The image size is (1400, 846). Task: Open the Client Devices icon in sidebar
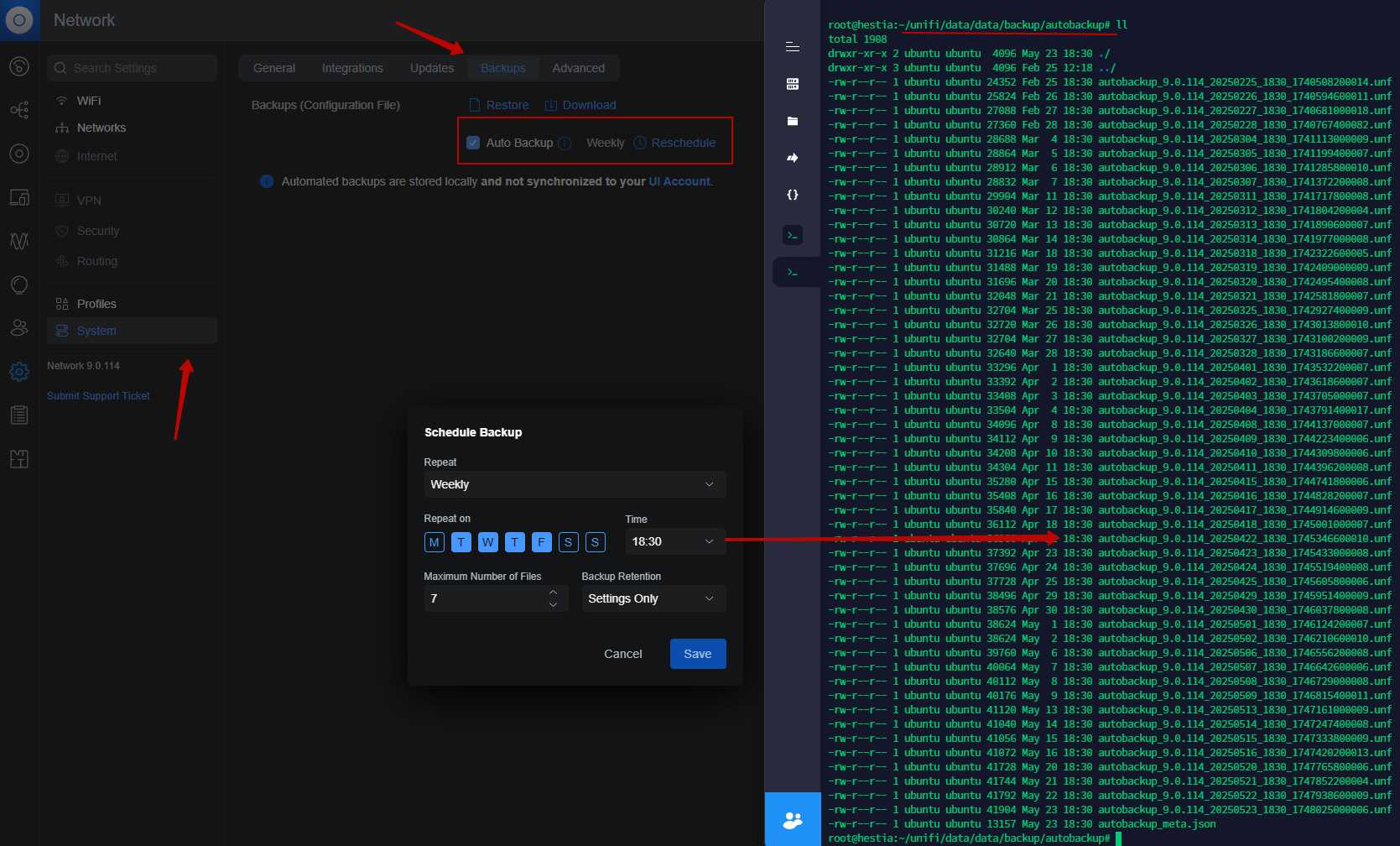[19, 197]
